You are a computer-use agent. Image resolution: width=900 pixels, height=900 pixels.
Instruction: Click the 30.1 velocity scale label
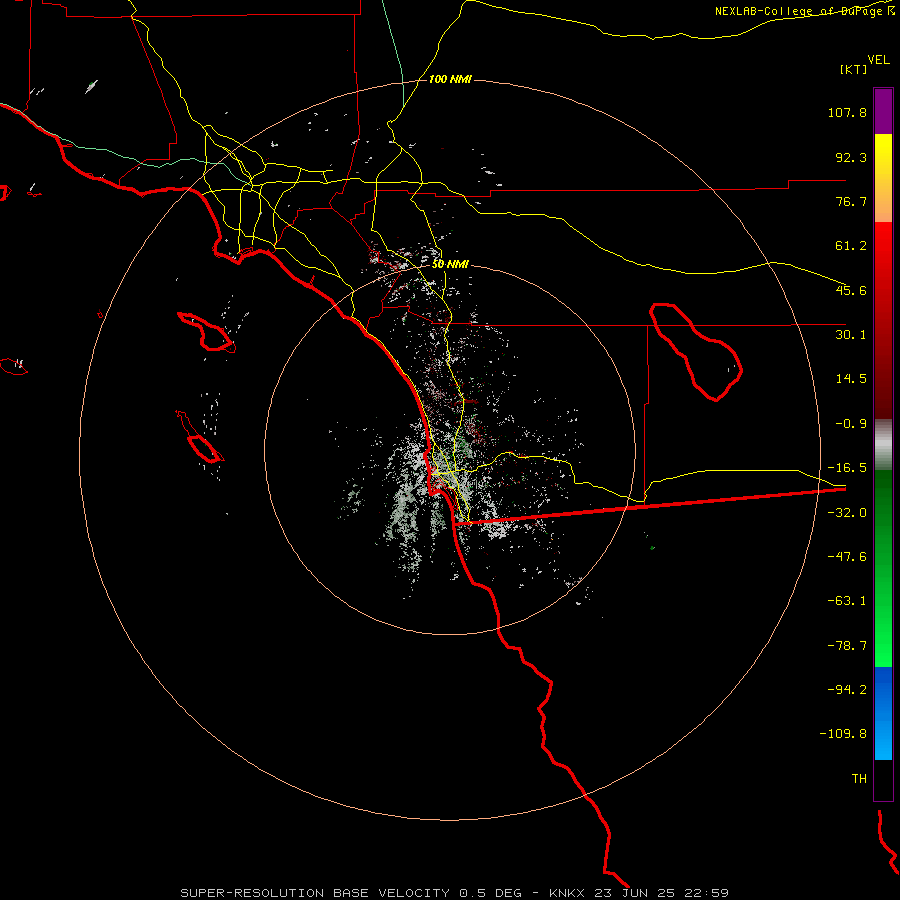click(851, 335)
